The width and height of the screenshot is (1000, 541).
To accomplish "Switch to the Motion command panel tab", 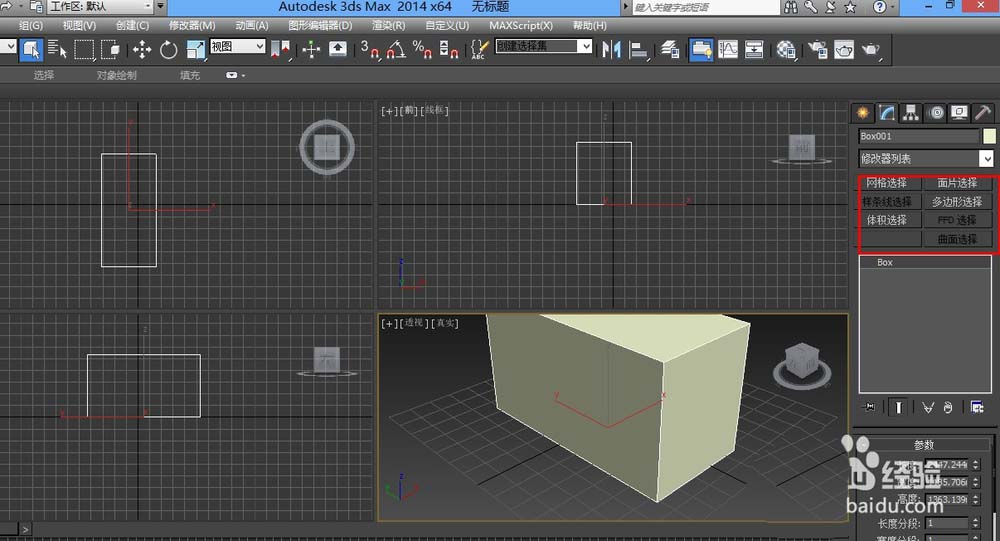I will point(936,113).
